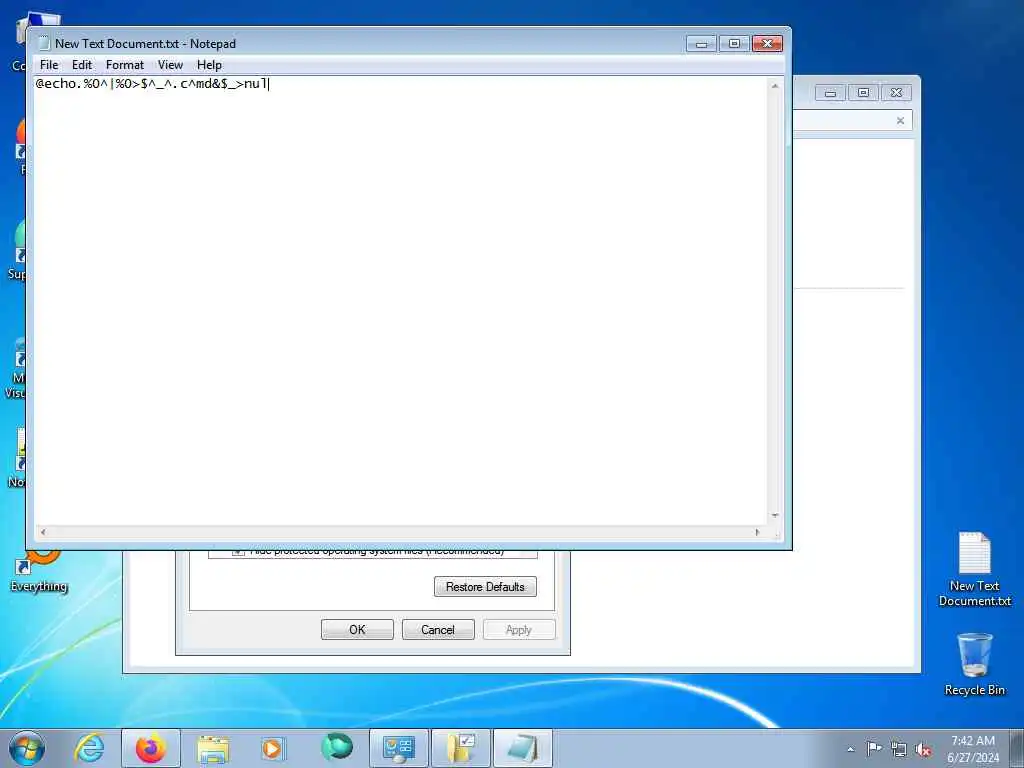This screenshot has width=1024, height=768.
Task: Open Action Center flag in tray
Action: [874, 749]
